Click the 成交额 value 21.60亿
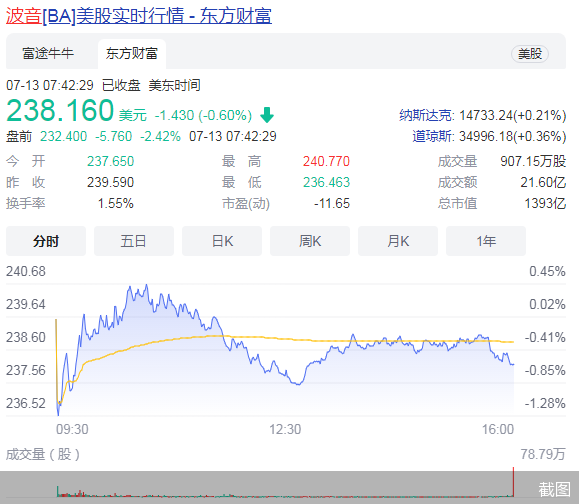This screenshot has width=579, height=504. (543, 182)
